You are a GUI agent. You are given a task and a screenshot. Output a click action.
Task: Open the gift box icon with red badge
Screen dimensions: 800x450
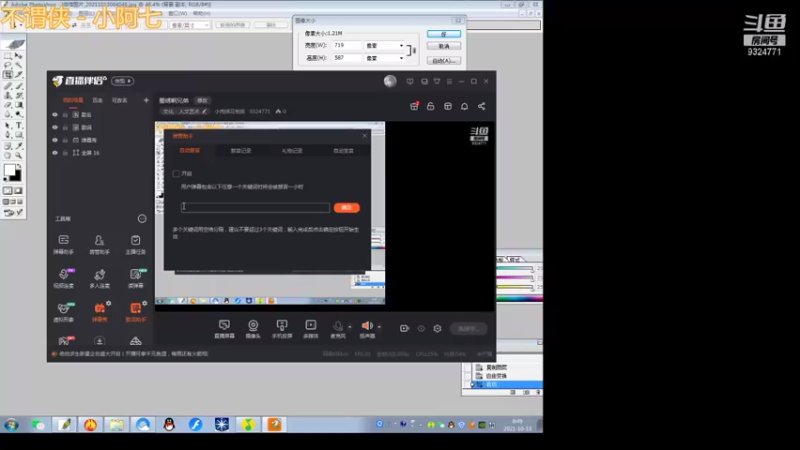point(414,106)
